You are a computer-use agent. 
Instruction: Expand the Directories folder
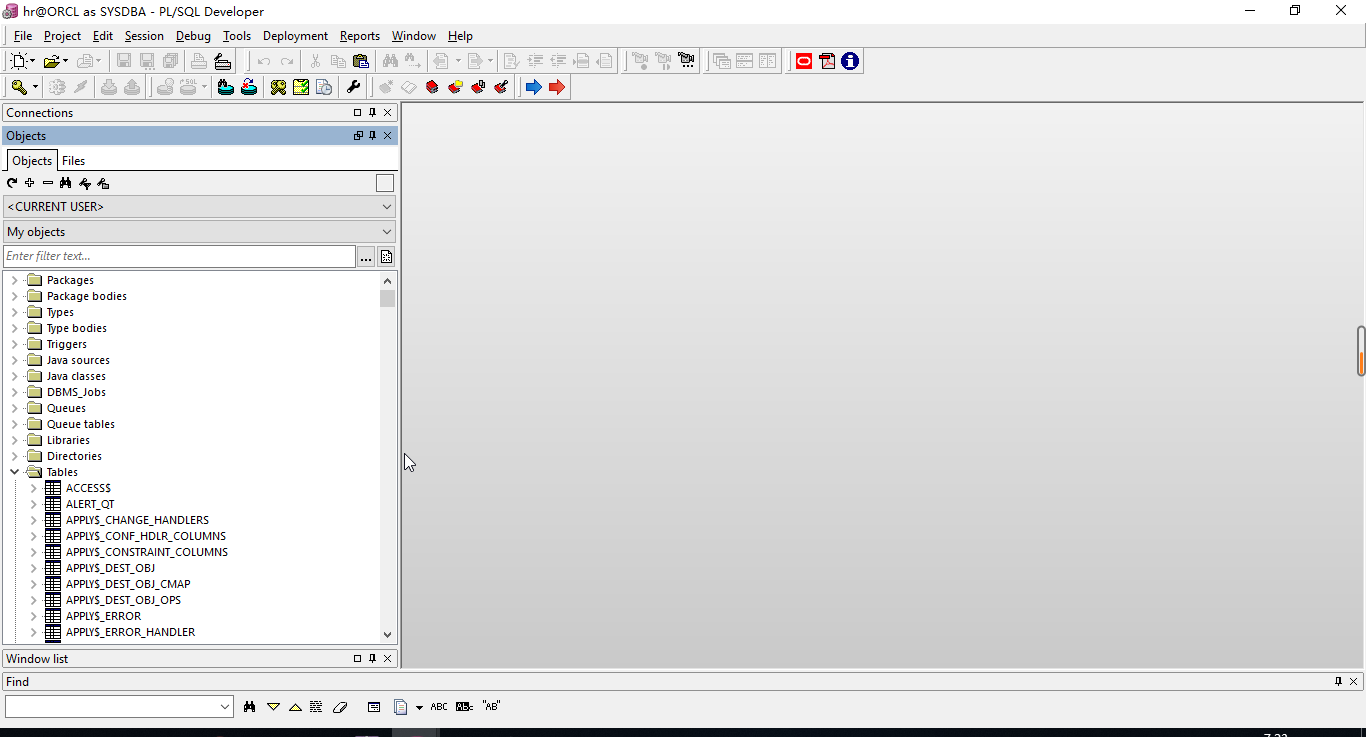pyautogui.click(x=15, y=456)
